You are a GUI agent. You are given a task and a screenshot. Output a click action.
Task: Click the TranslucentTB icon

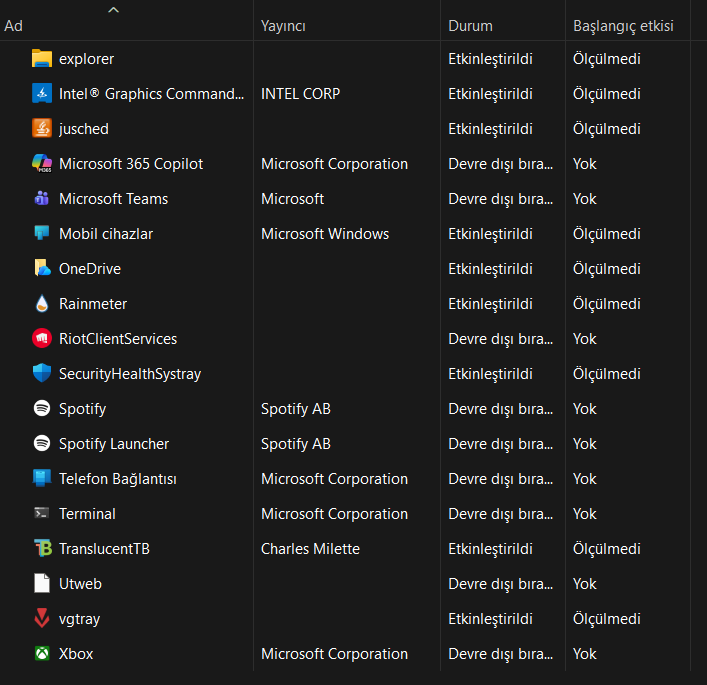point(43,548)
